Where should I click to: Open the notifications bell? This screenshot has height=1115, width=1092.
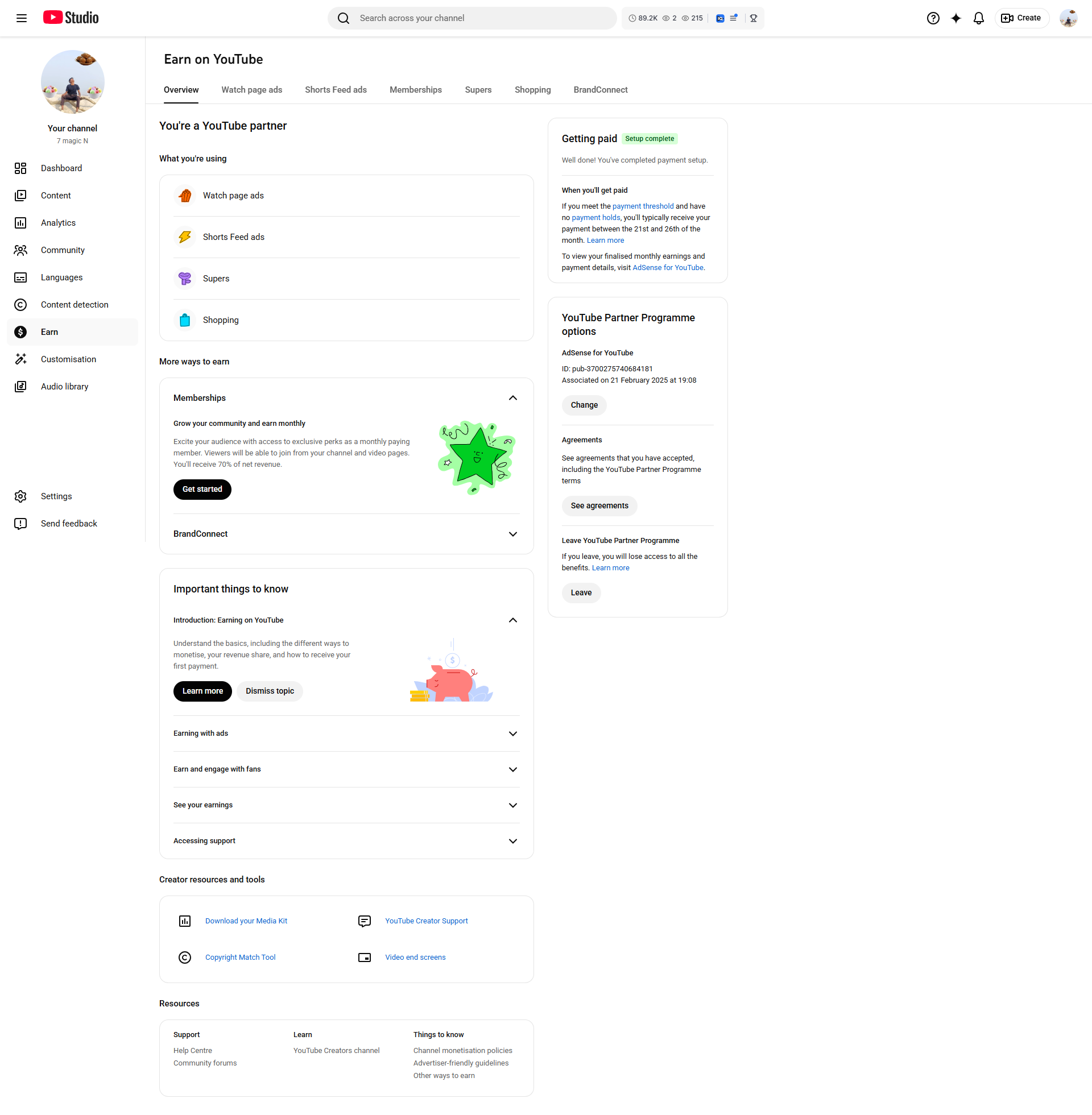click(978, 18)
